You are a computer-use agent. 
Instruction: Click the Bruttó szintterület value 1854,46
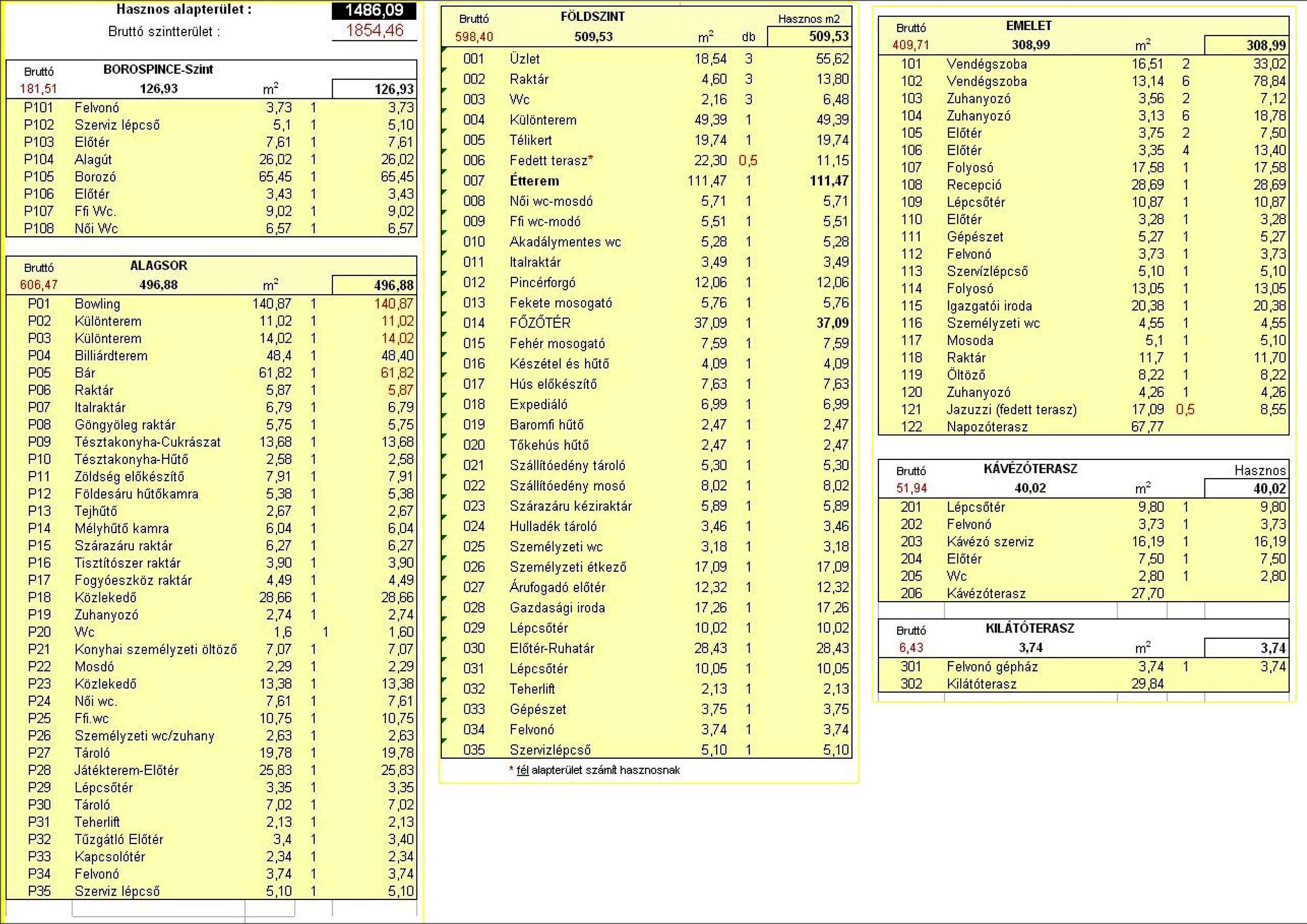click(374, 31)
